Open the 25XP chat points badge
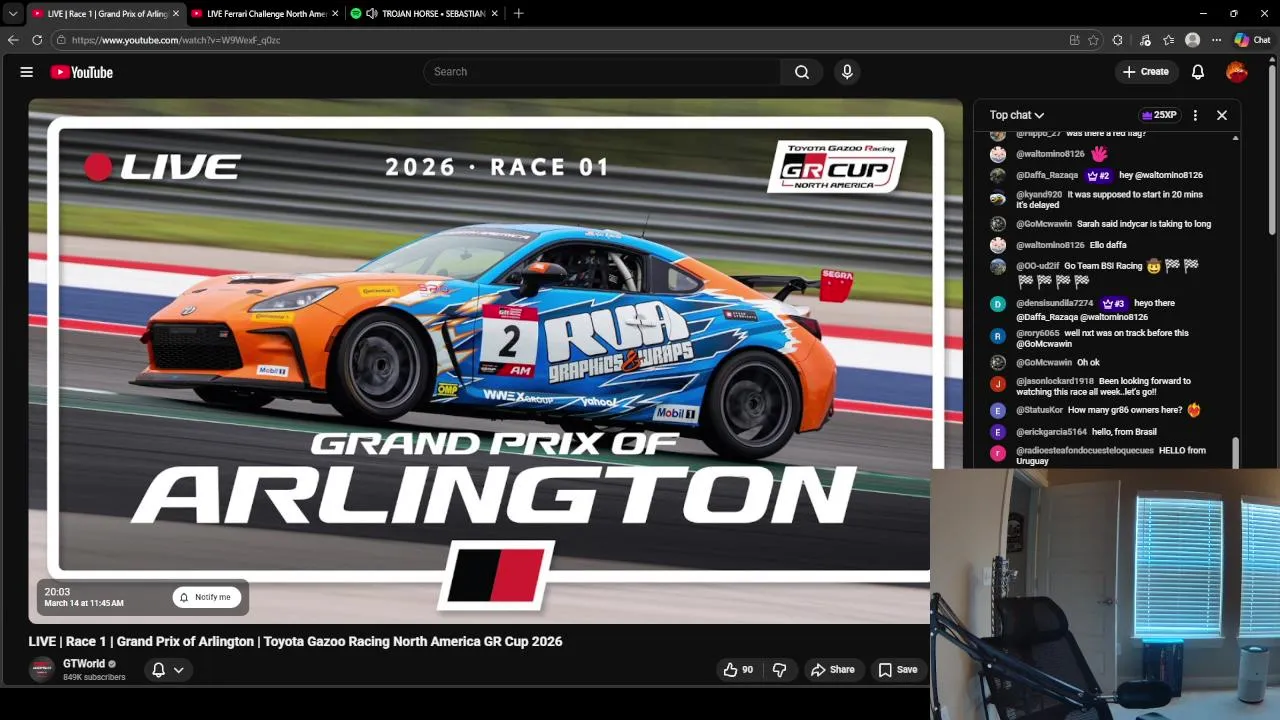The height and width of the screenshot is (720, 1280). click(1158, 115)
